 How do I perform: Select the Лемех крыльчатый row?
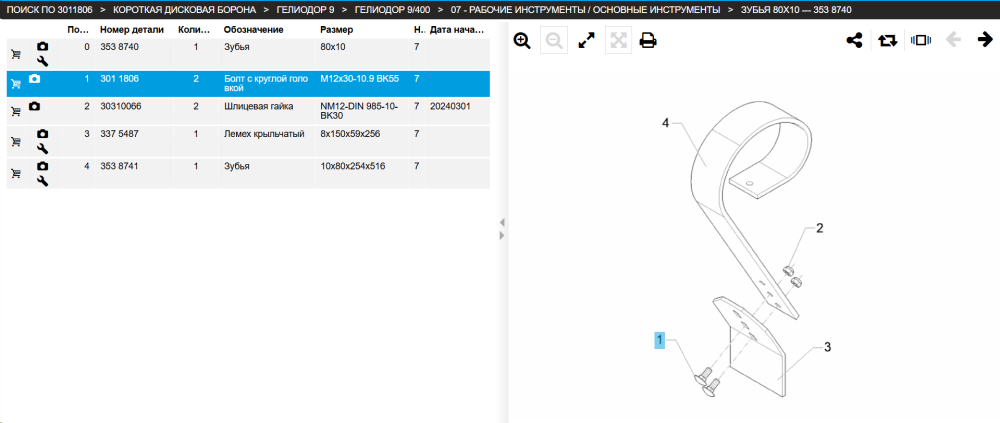[x=248, y=142]
